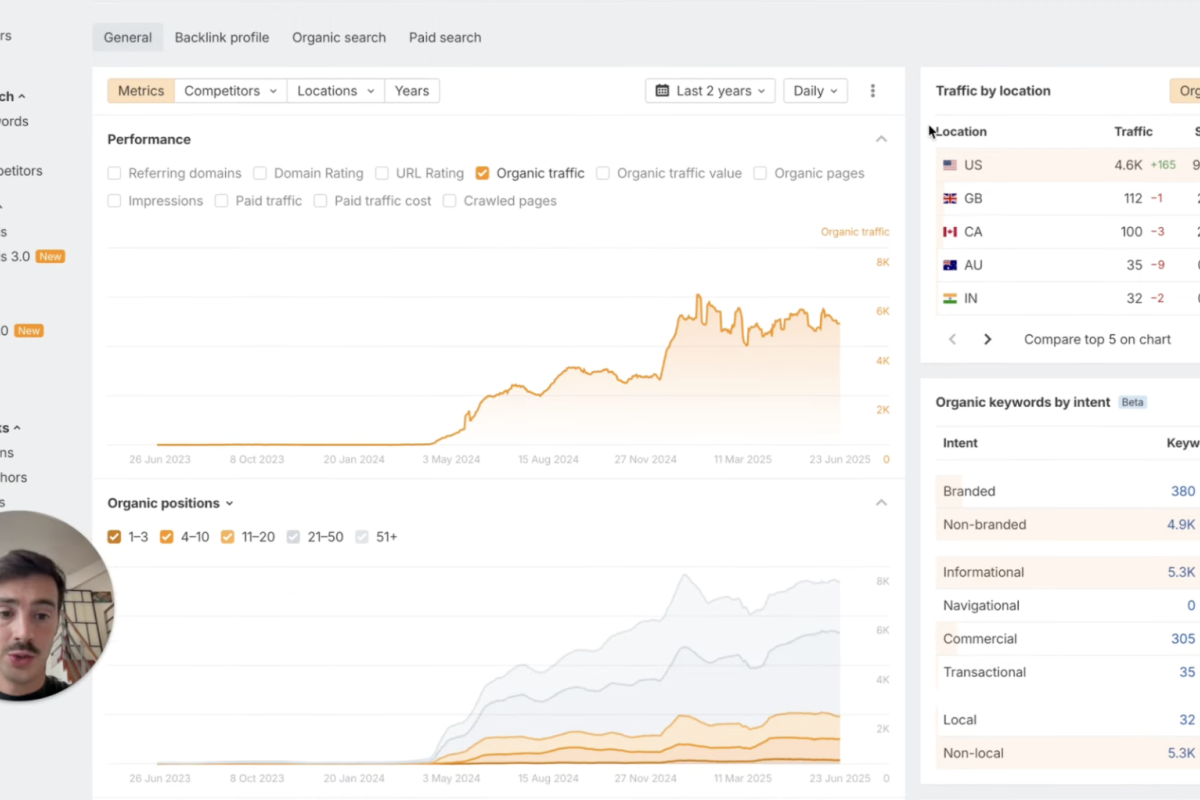Click Compare top 5 on chart

pyautogui.click(x=1097, y=339)
